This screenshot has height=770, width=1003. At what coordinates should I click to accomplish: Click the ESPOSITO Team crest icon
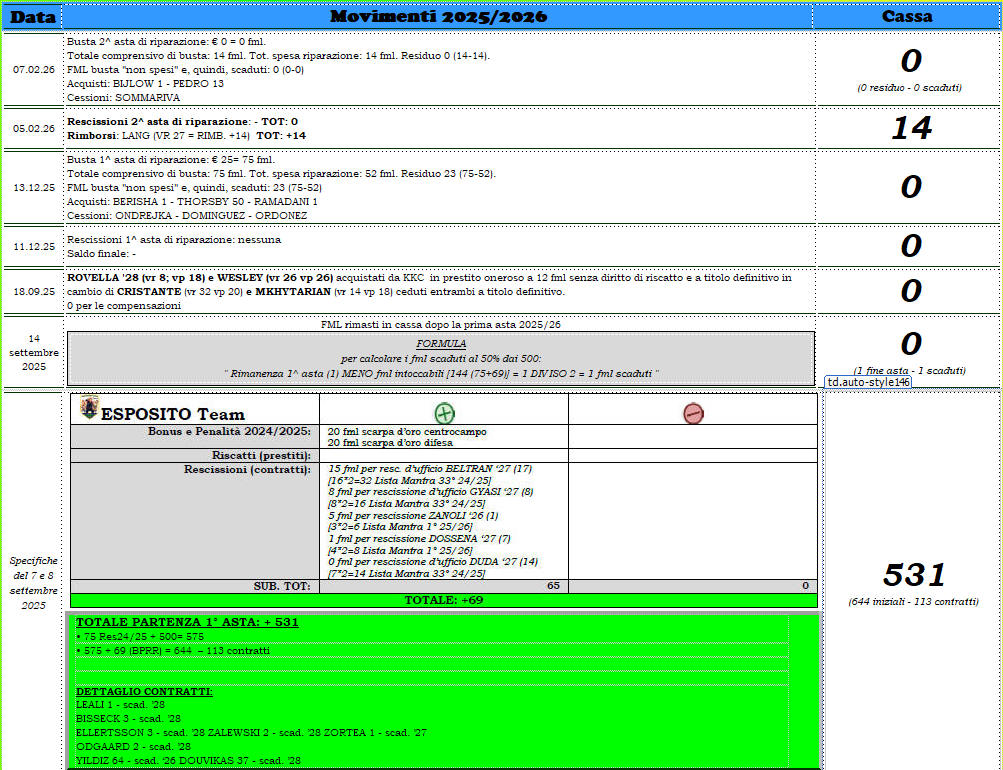(x=89, y=408)
